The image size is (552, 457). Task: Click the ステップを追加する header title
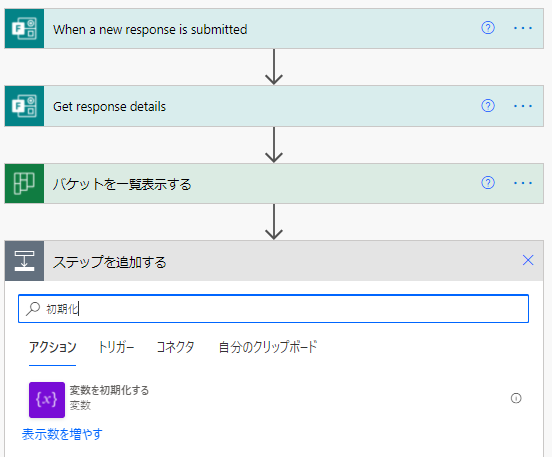click(109, 262)
